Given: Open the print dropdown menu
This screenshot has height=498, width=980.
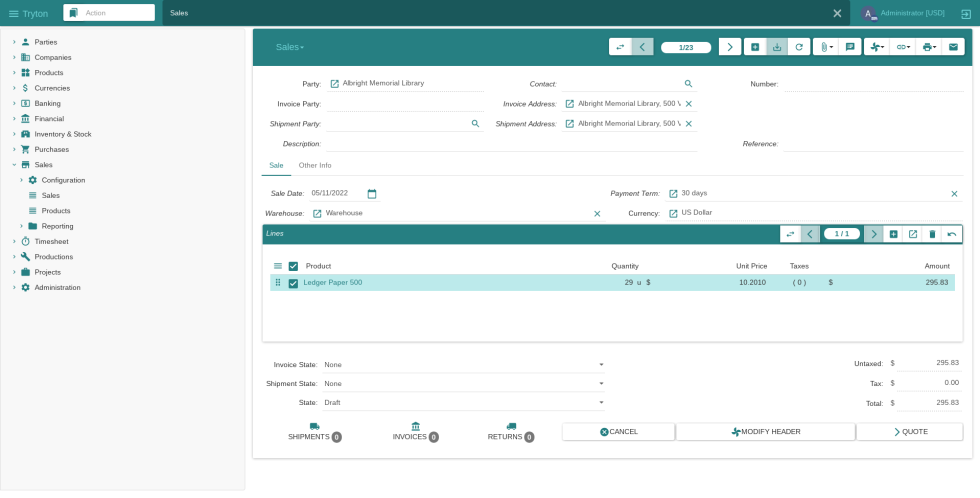Looking at the screenshot, I should [x=929, y=47].
